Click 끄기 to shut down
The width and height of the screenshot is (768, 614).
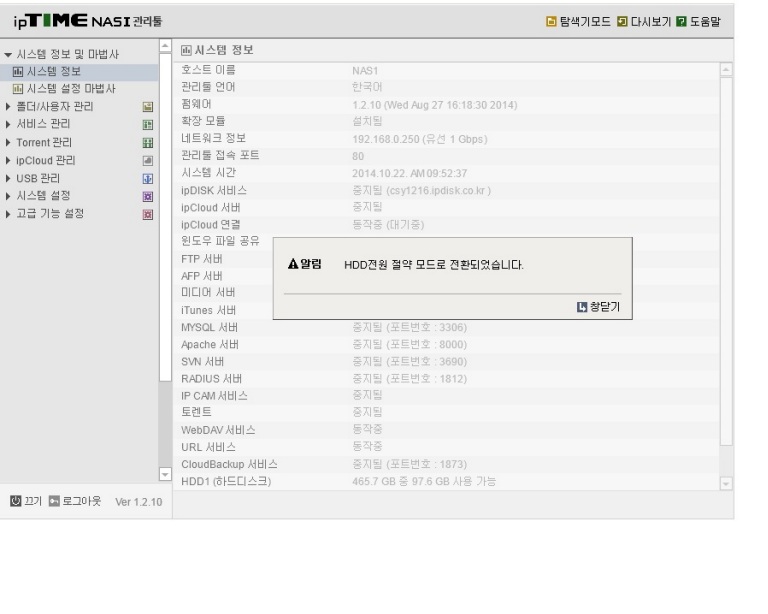pos(33,501)
